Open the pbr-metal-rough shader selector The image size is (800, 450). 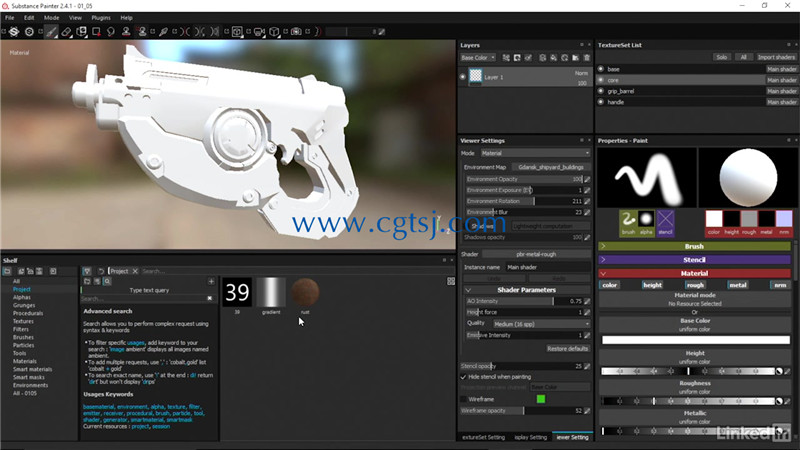tap(536, 254)
